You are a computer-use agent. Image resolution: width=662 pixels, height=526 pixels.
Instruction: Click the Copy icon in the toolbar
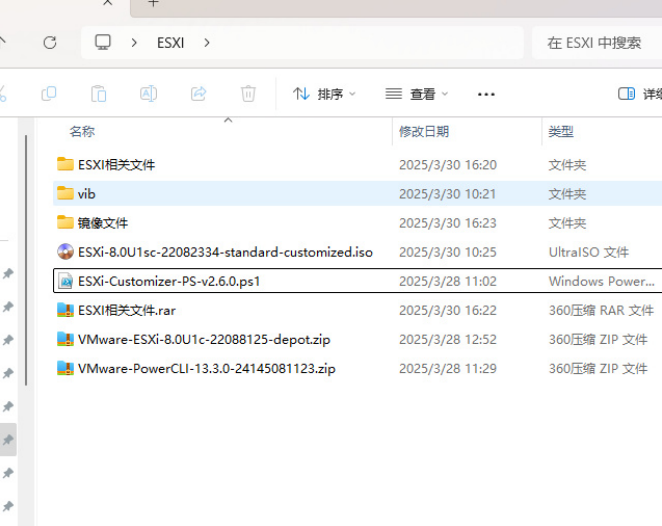(49, 94)
